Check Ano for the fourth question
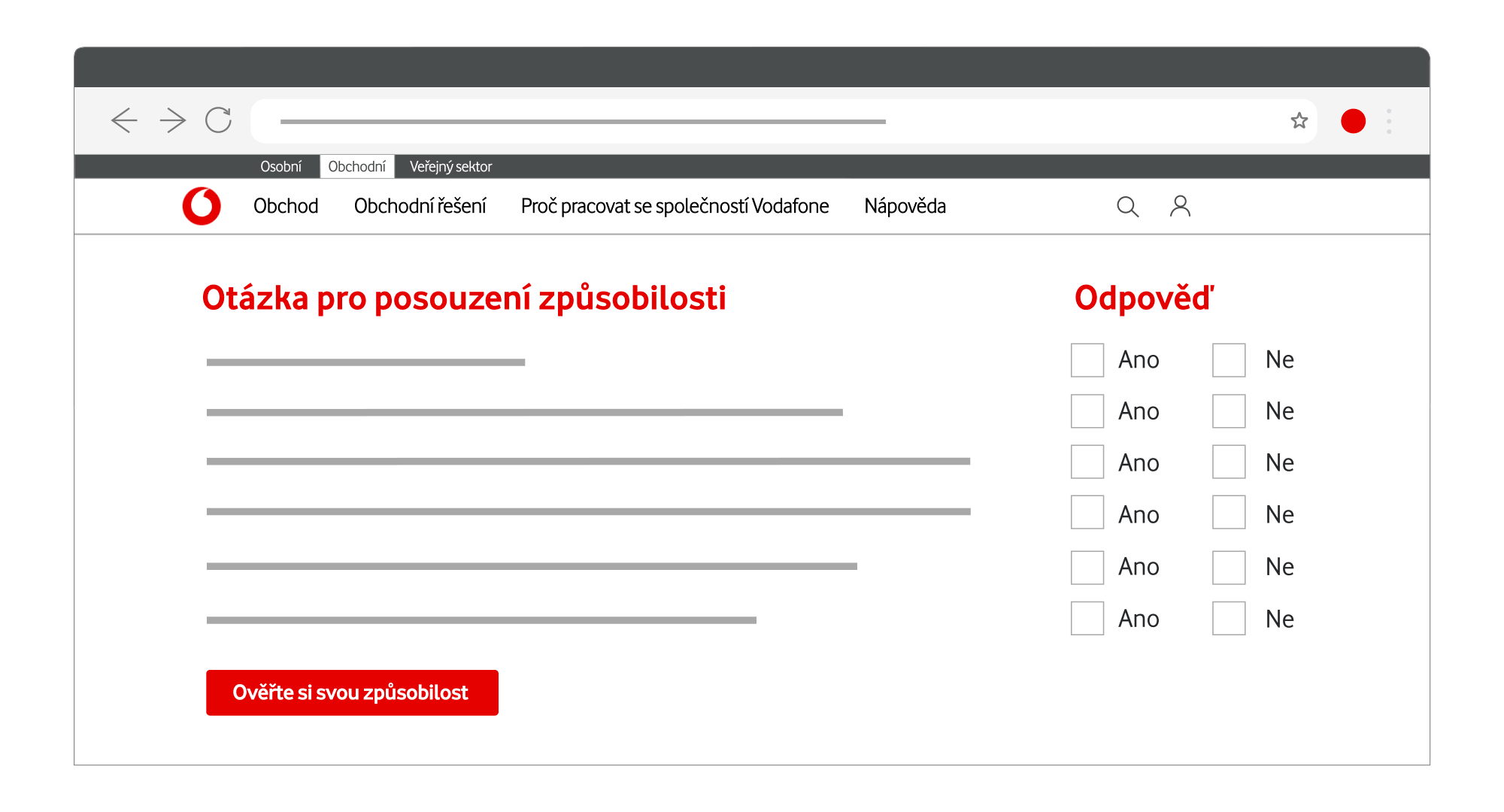The width and height of the screenshot is (1504, 812). 1087,512
